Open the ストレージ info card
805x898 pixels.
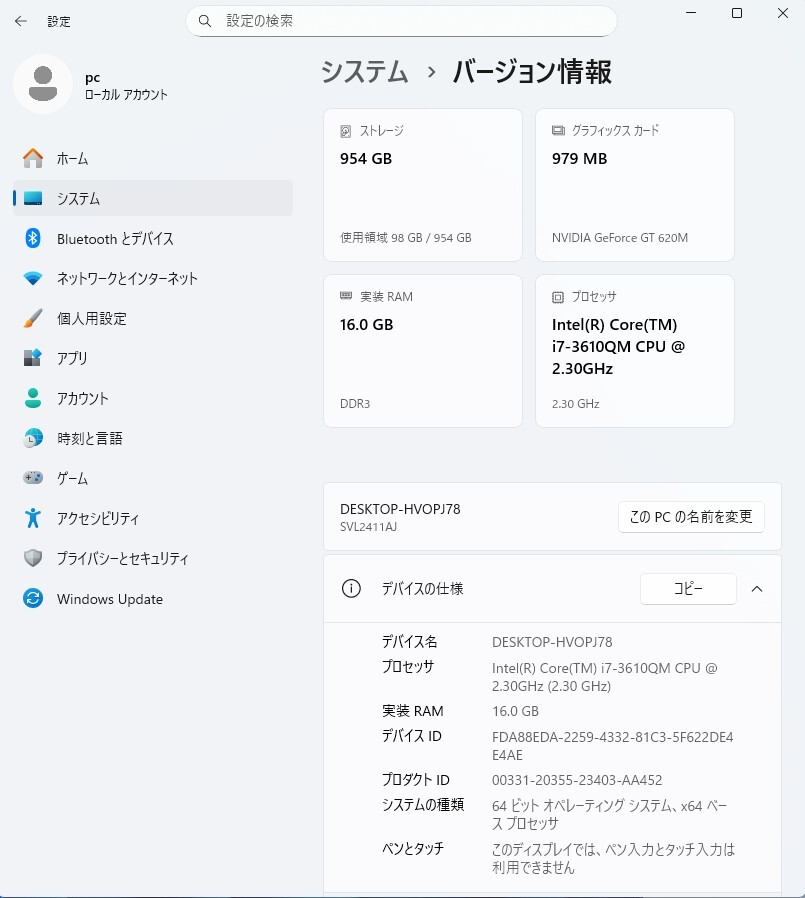[422, 185]
